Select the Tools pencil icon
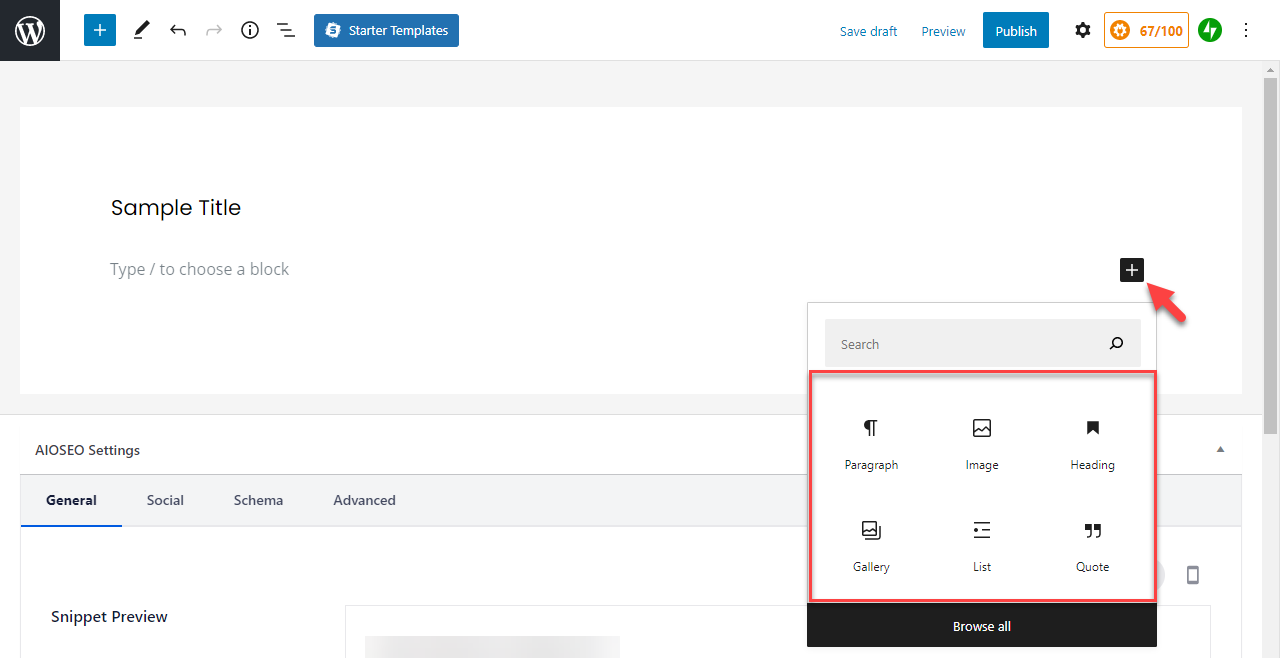 pyautogui.click(x=141, y=30)
